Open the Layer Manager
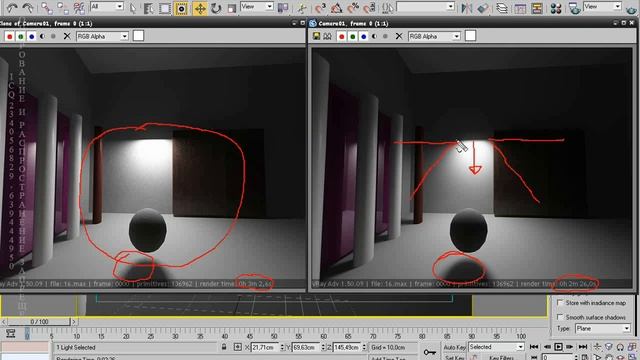640x360 pixels. tap(502, 8)
